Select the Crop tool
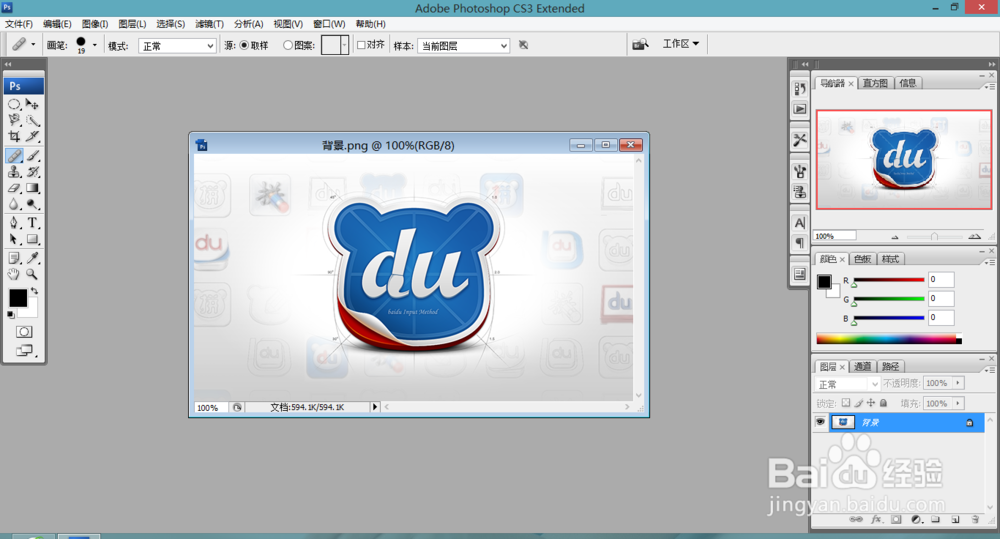Viewport: 1000px width, 539px height. click(14, 136)
